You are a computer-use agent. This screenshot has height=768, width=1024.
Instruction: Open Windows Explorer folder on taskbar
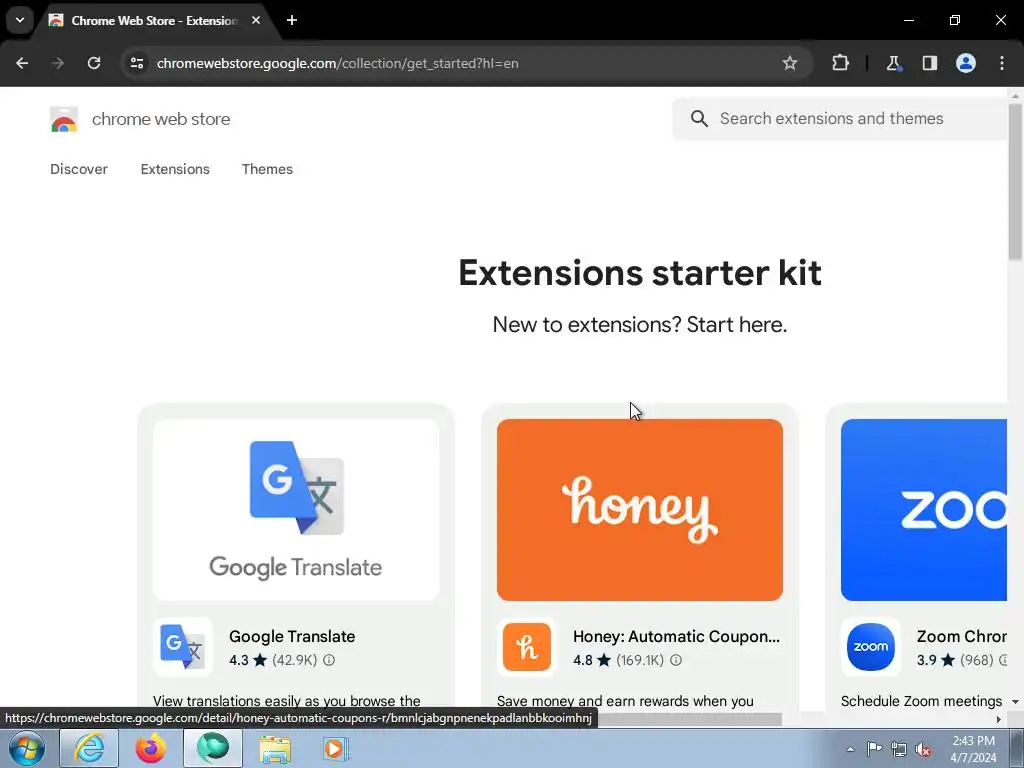(275, 748)
